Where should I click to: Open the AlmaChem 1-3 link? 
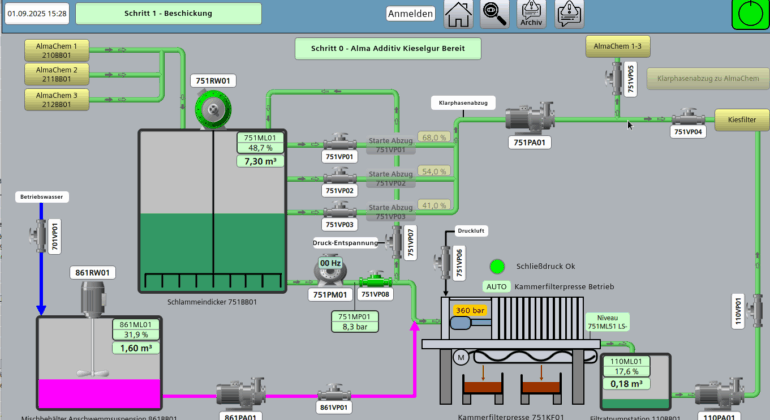(618, 46)
